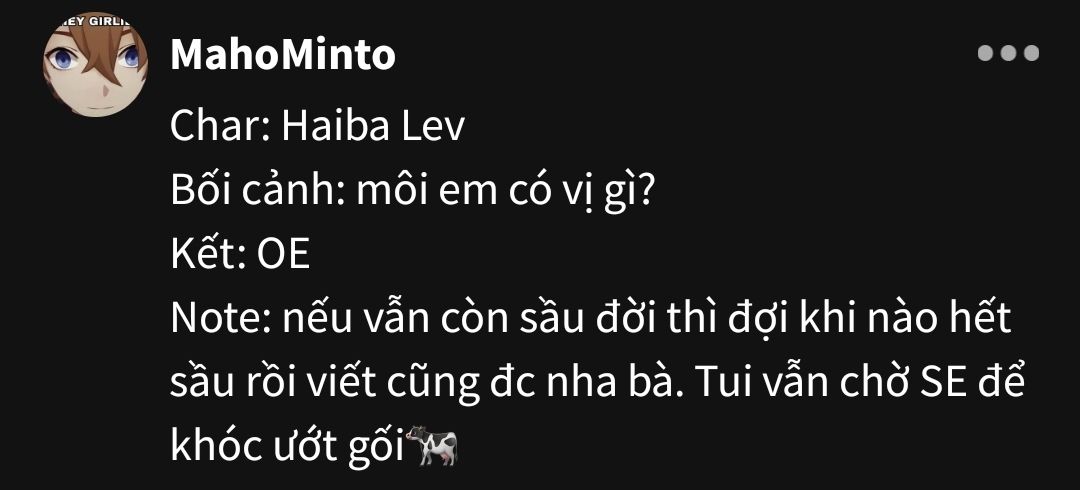Open the three-dot more options menu
The height and width of the screenshot is (490, 1080).
tap(1008, 54)
